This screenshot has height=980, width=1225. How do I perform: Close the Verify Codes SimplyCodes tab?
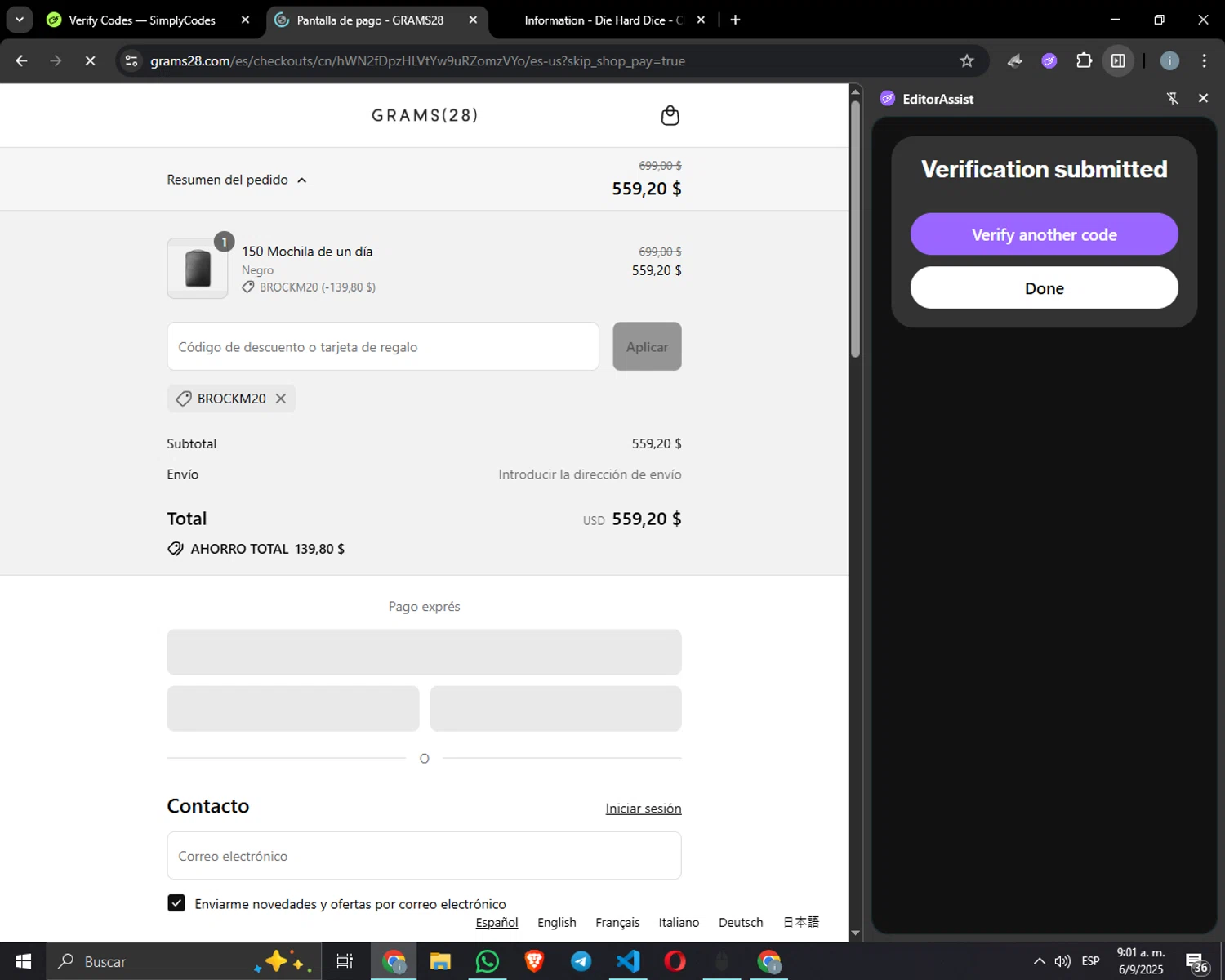point(245,20)
